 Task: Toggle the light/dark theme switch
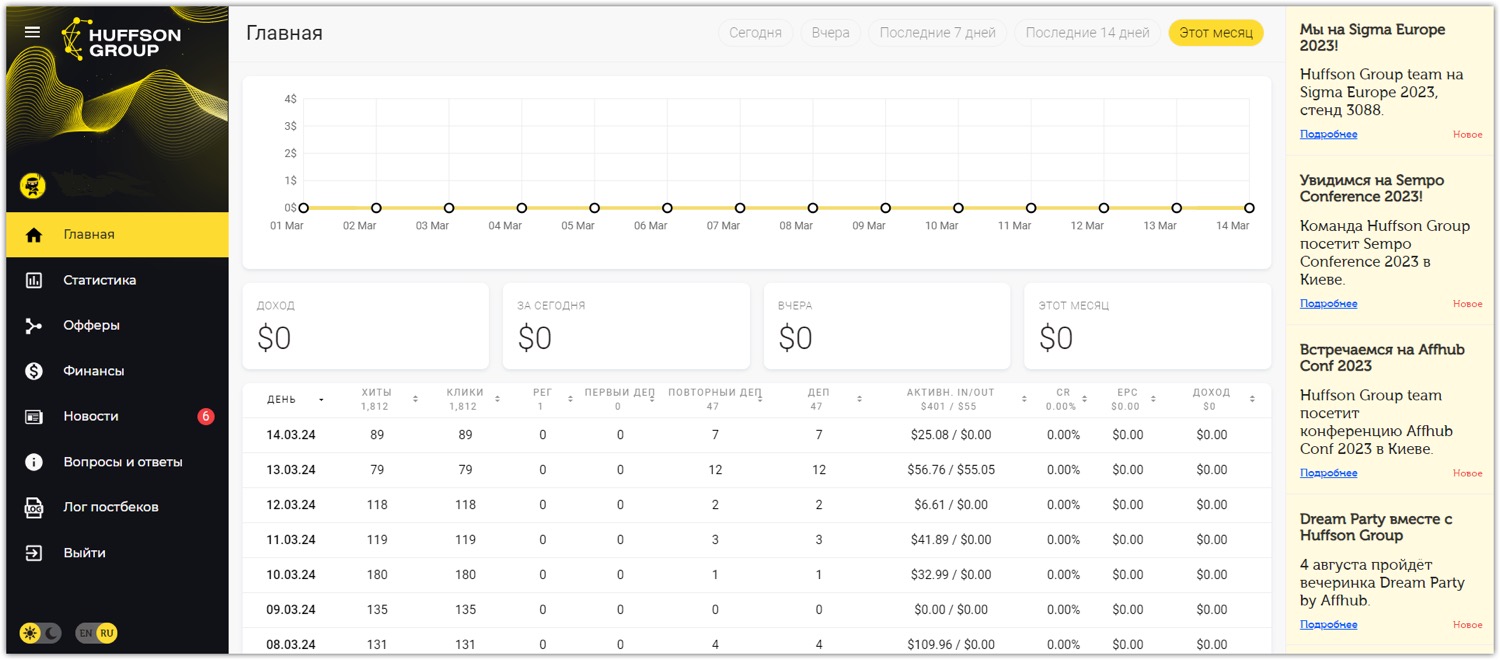point(40,633)
